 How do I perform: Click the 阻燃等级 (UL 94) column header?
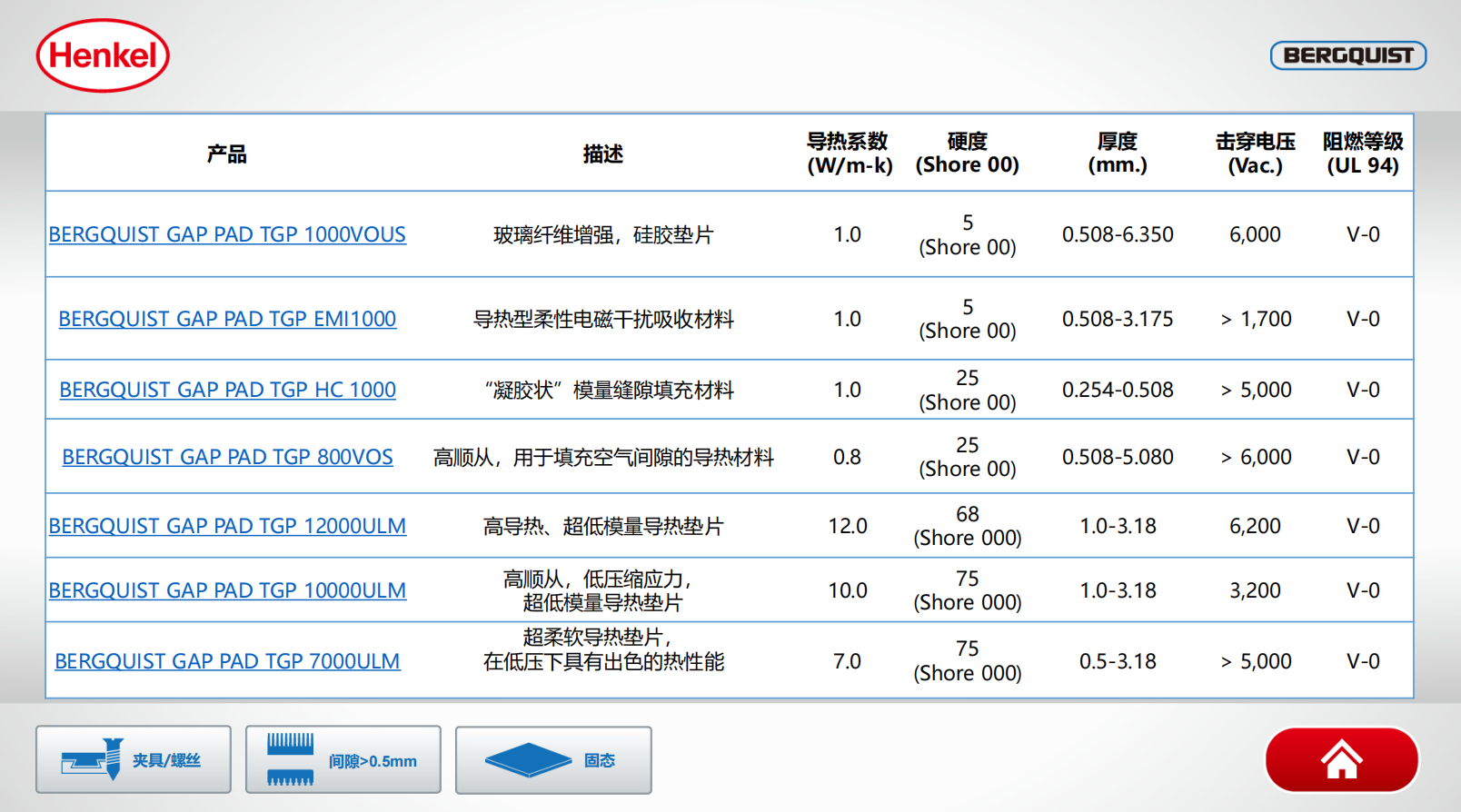click(1362, 153)
